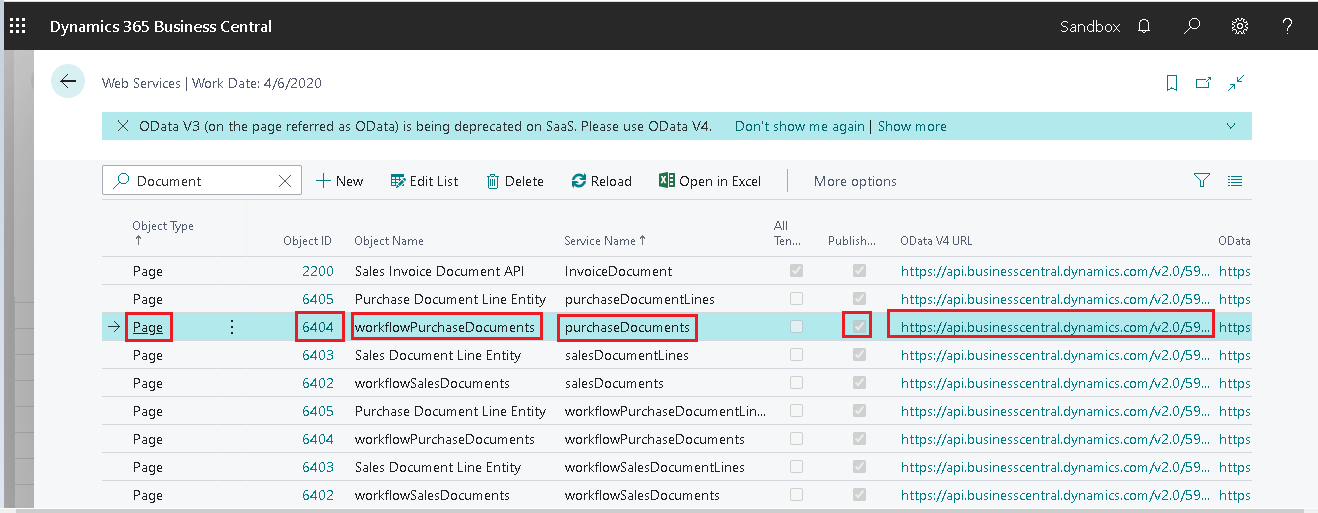Click Show more in notification
The height and width of the screenshot is (513, 1318).
(912, 126)
